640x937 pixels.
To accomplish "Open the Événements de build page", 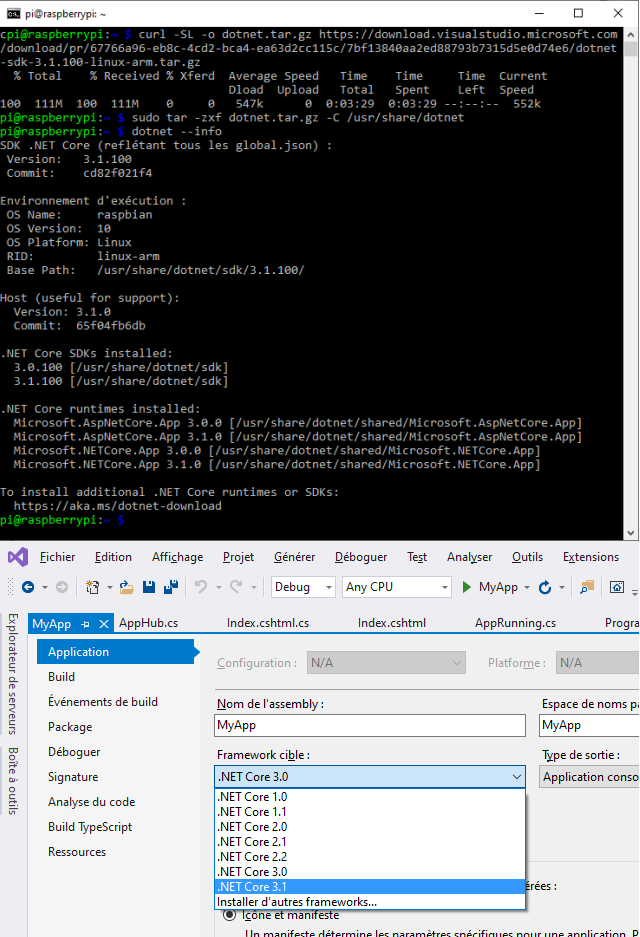I will coord(103,702).
